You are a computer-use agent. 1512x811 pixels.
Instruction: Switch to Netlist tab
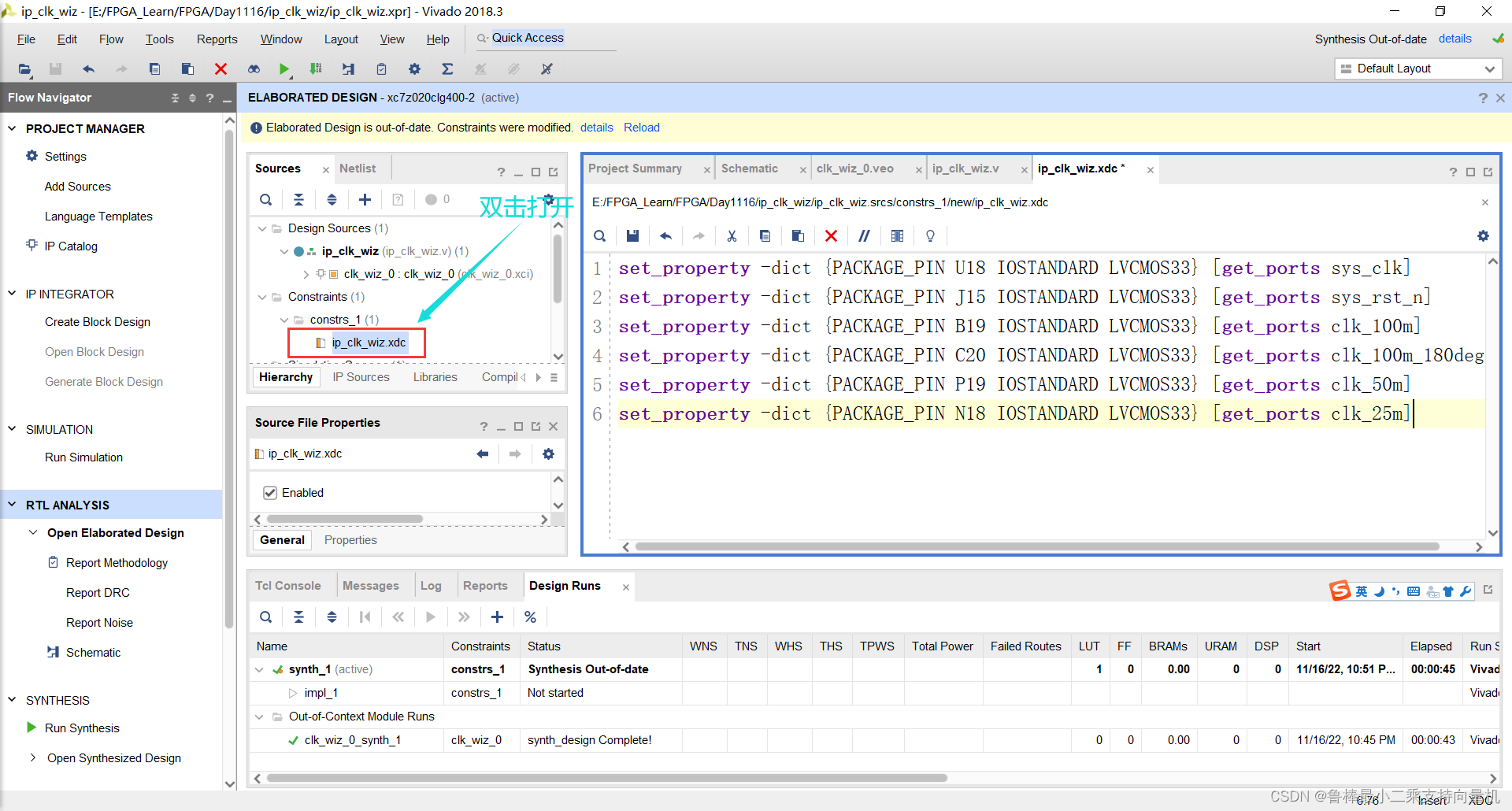[x=358, y=168]
